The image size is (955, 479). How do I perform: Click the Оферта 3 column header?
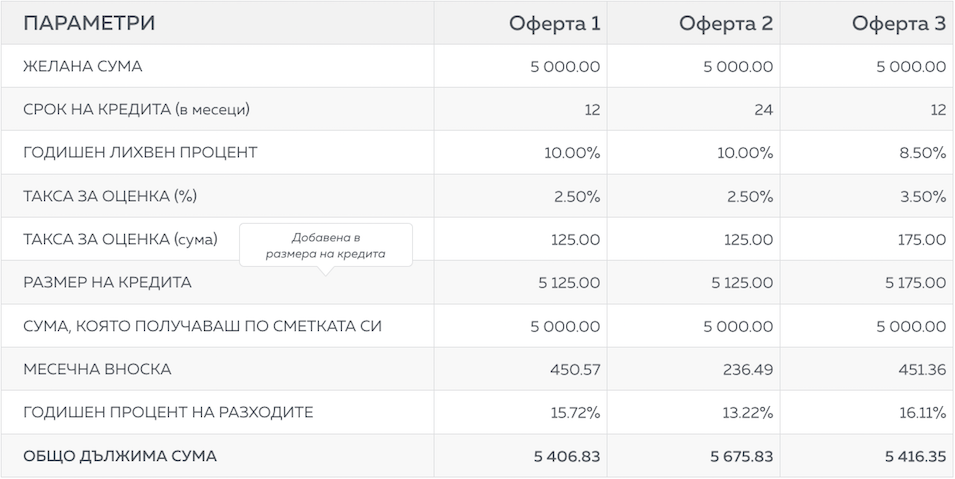(899, 24)
